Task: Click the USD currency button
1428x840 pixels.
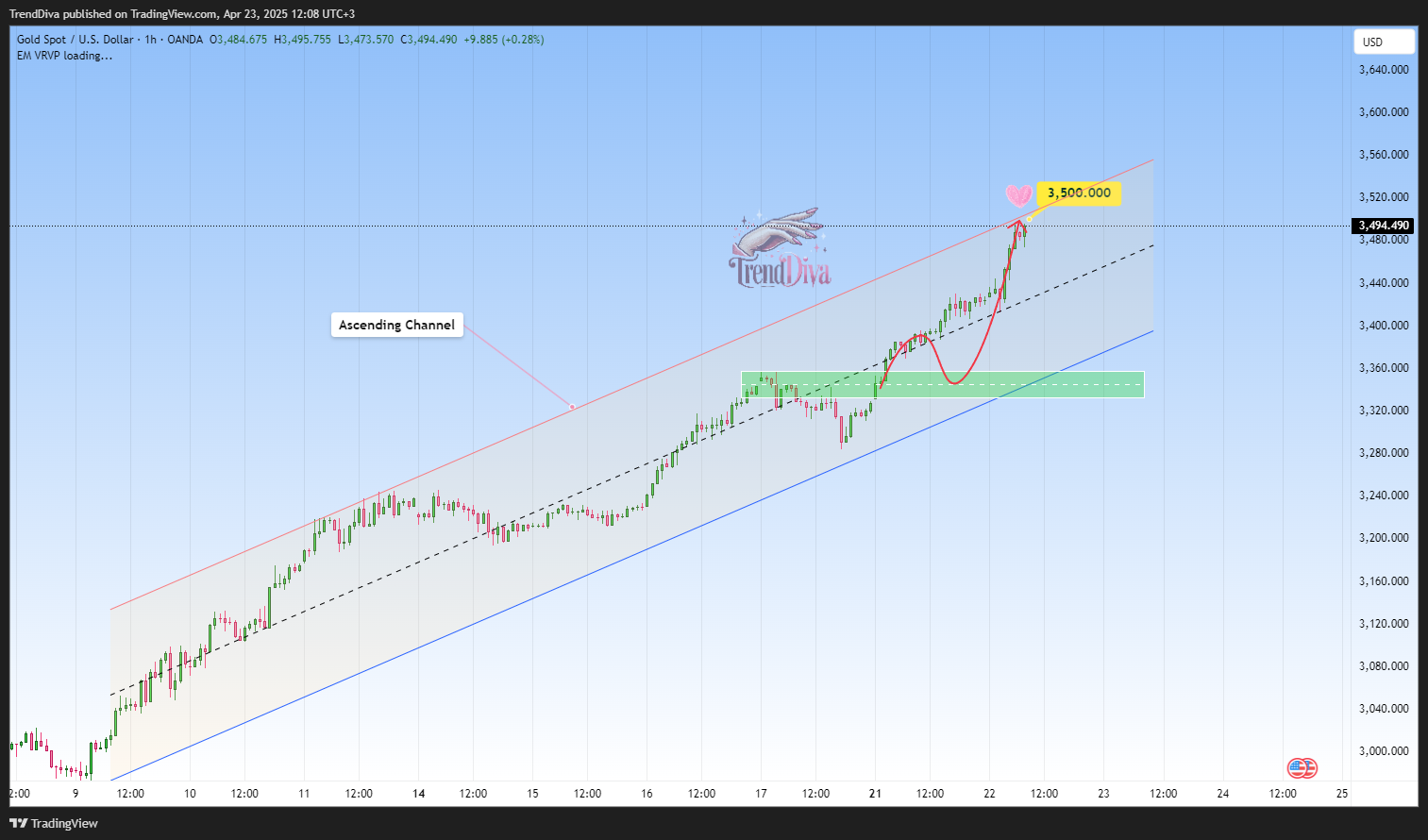Action: (x=1384, y=42)
